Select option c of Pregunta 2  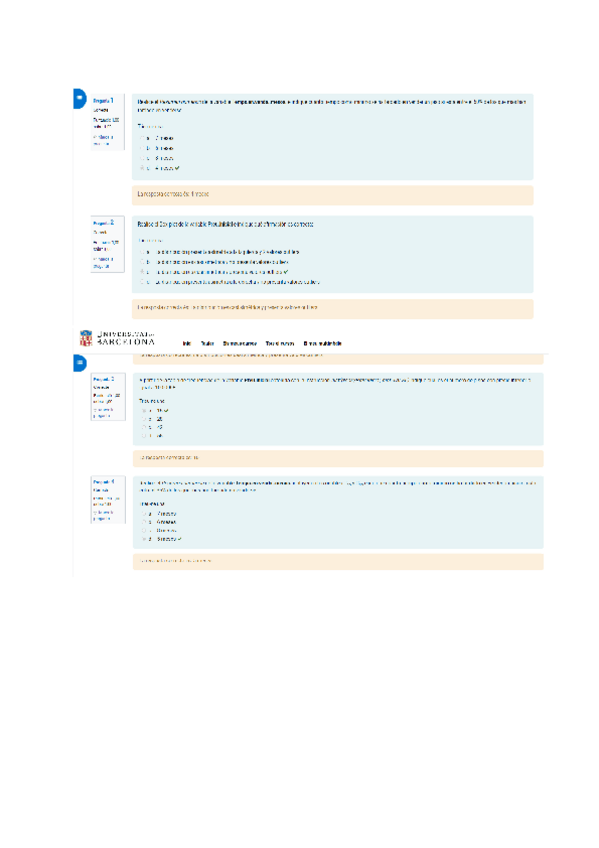point(143,272)
